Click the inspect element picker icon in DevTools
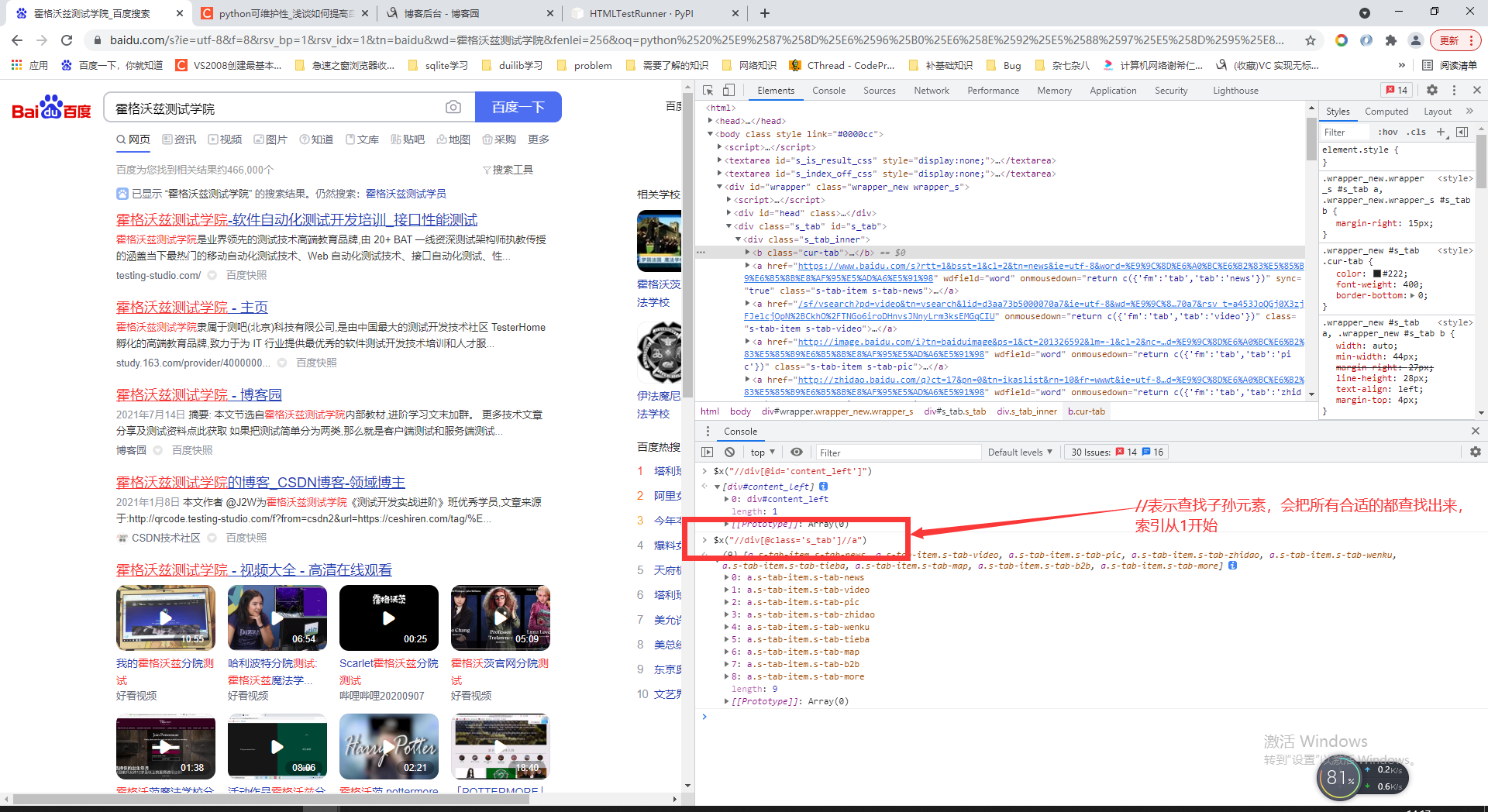The image size is (1488, 812). click(x=708, y=90)
